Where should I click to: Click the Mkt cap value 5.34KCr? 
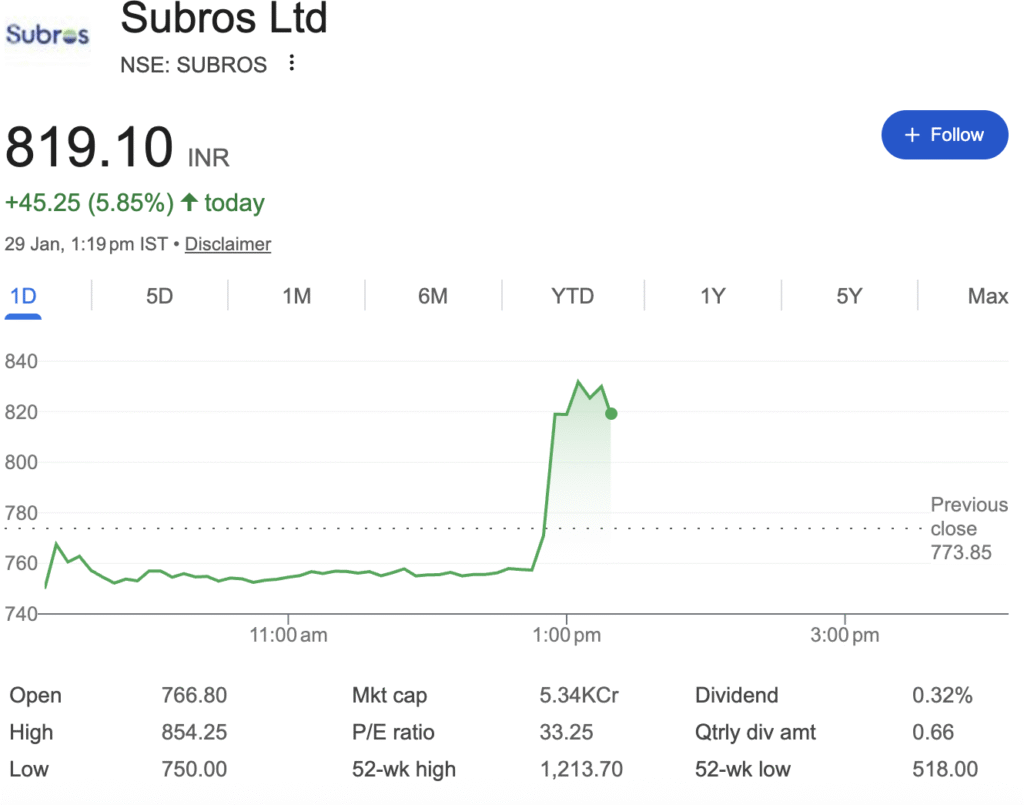tap(579, 696)
